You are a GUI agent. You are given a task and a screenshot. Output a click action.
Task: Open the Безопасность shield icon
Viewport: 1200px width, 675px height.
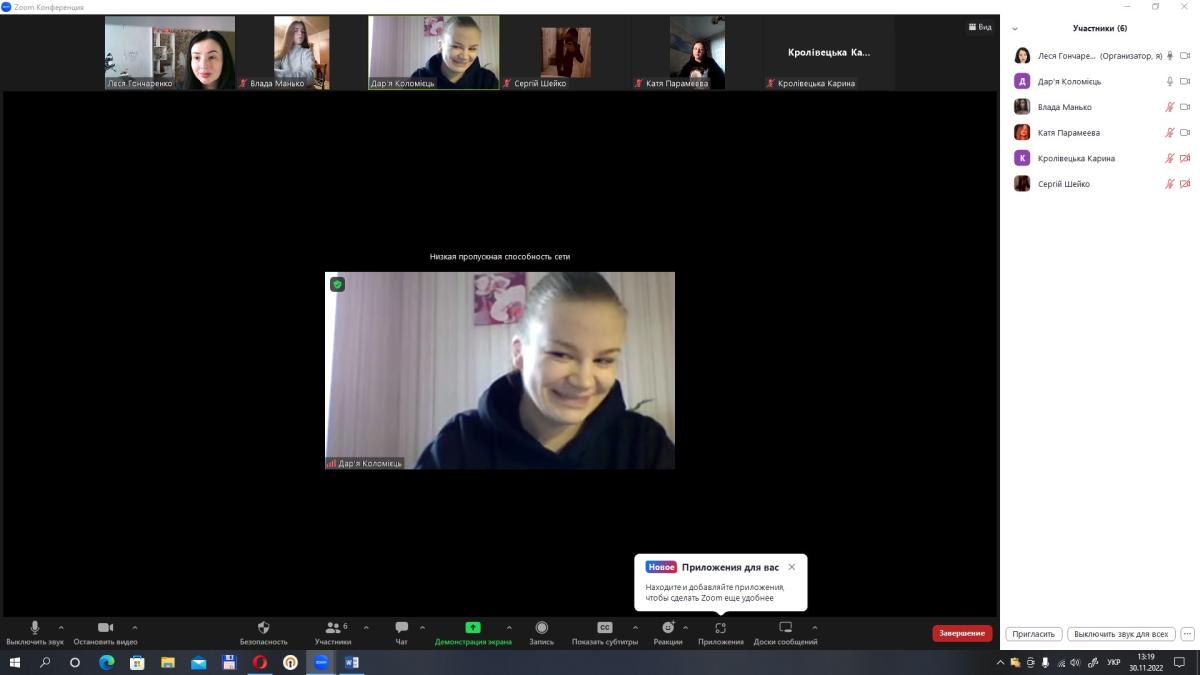click(263, 628)
